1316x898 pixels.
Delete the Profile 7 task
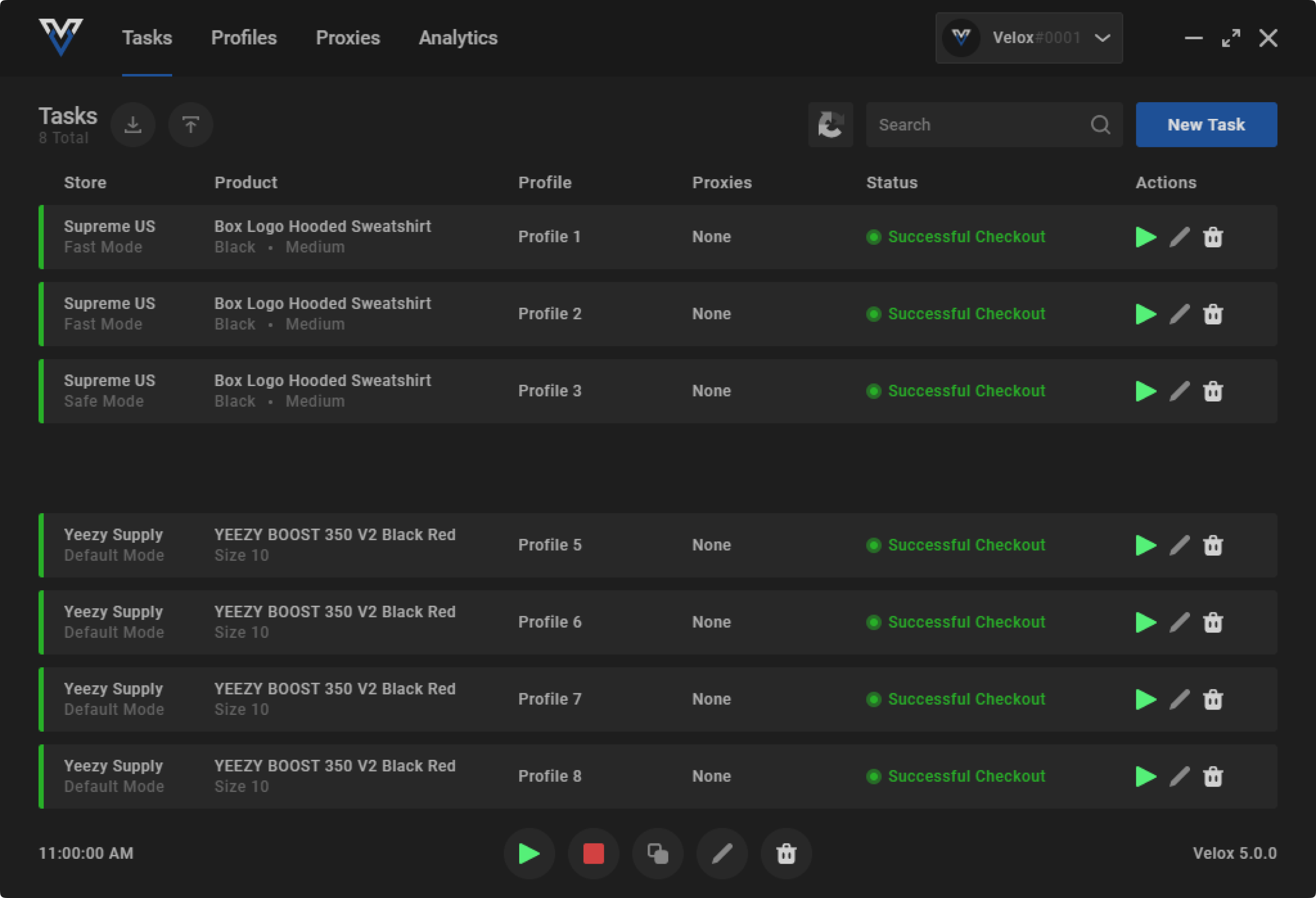pos(1213,699)
